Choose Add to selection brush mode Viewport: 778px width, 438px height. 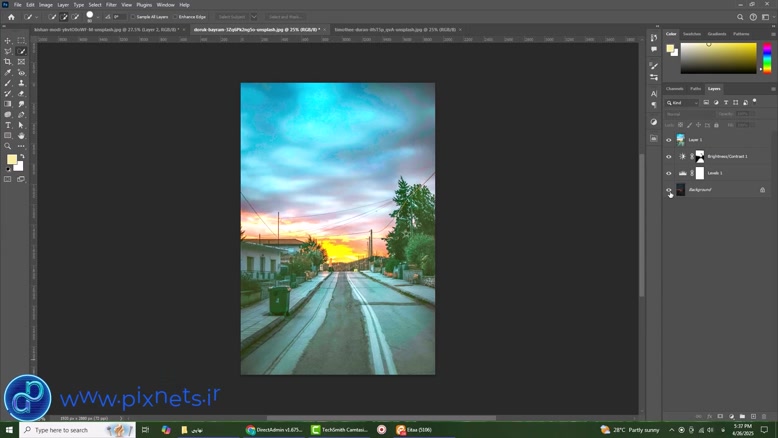(64, 17)
